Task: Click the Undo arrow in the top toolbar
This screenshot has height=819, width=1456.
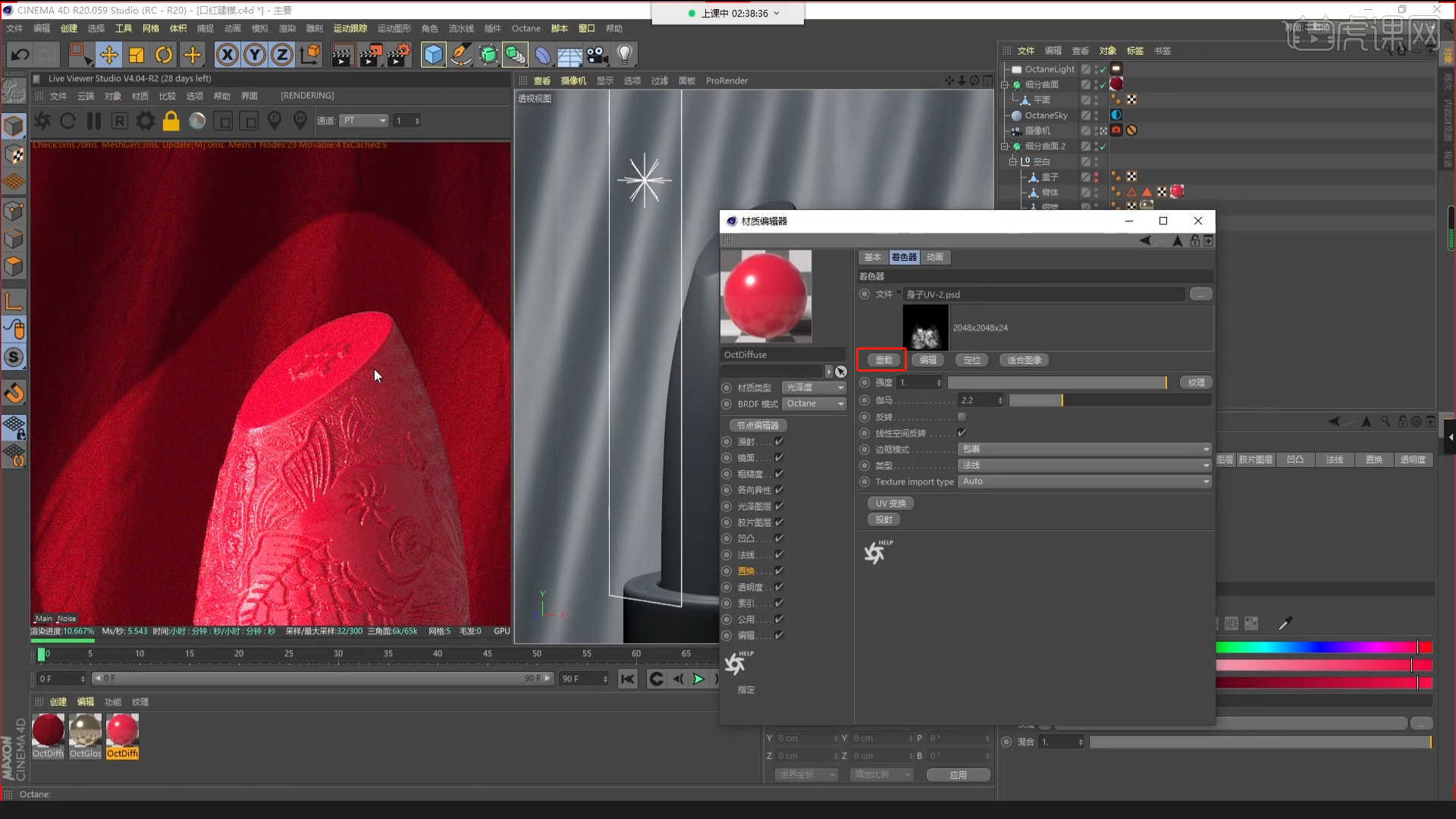Action: pos(20,55)
